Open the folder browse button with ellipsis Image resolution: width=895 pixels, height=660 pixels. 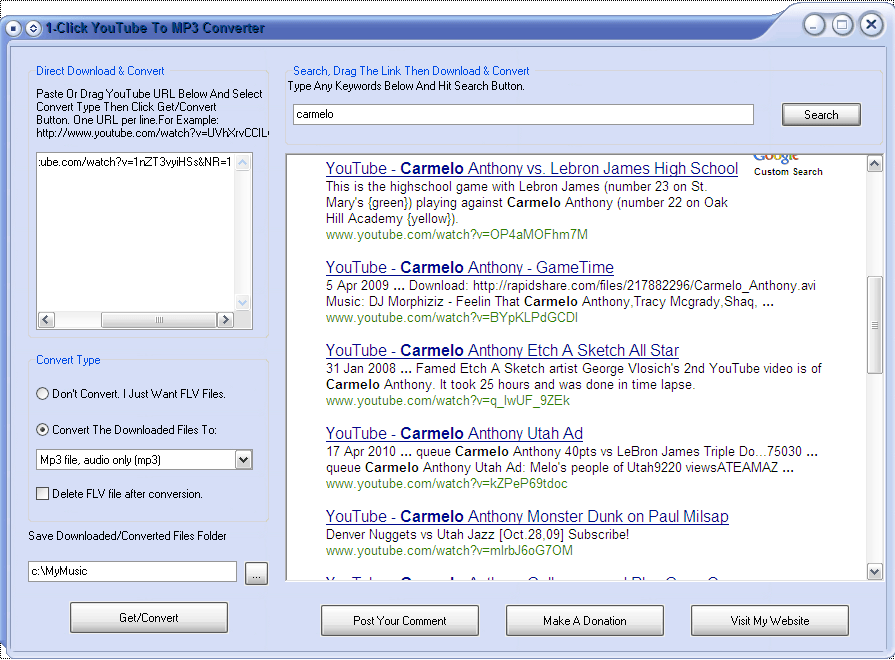click(256, 574)
